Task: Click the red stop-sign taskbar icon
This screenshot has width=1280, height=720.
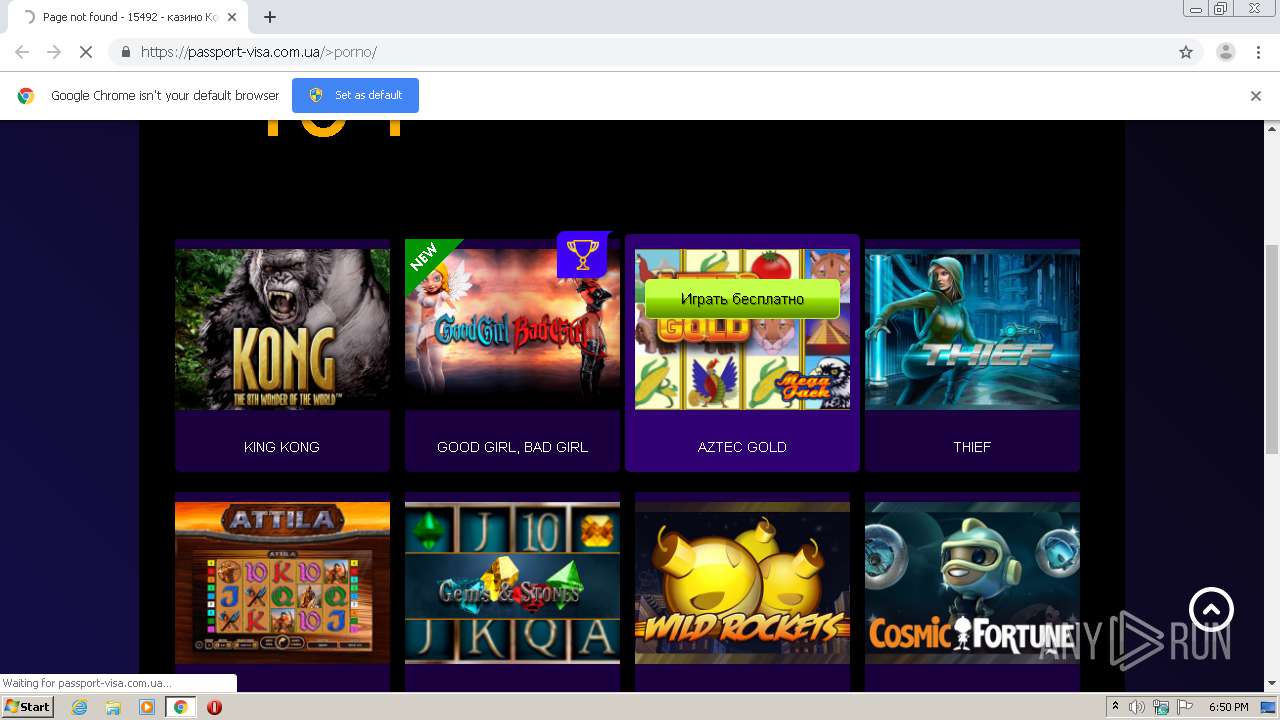Action: tap(214, 707)
